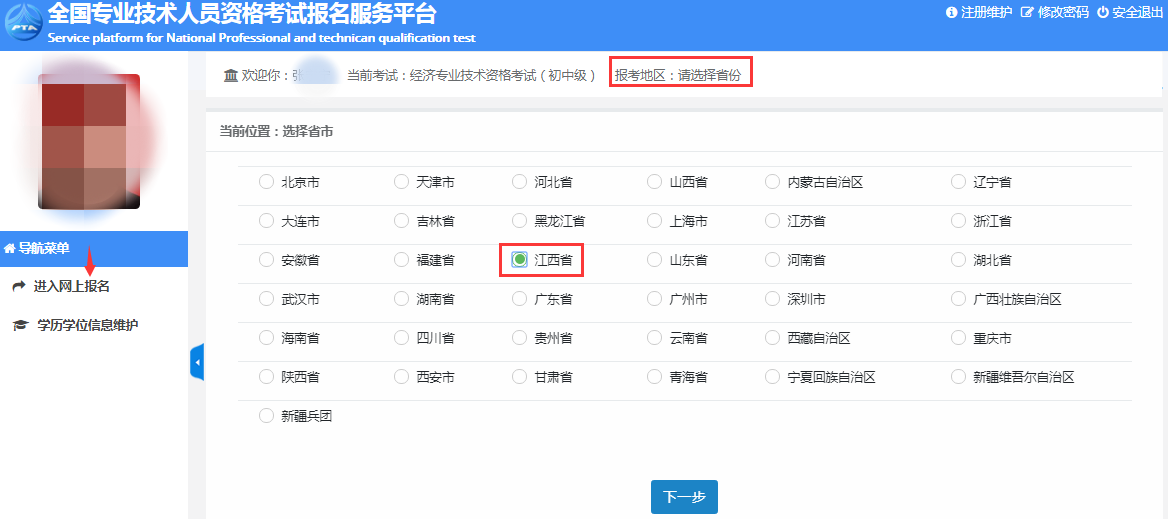Click the 下一步 button

tap(684, 497)
